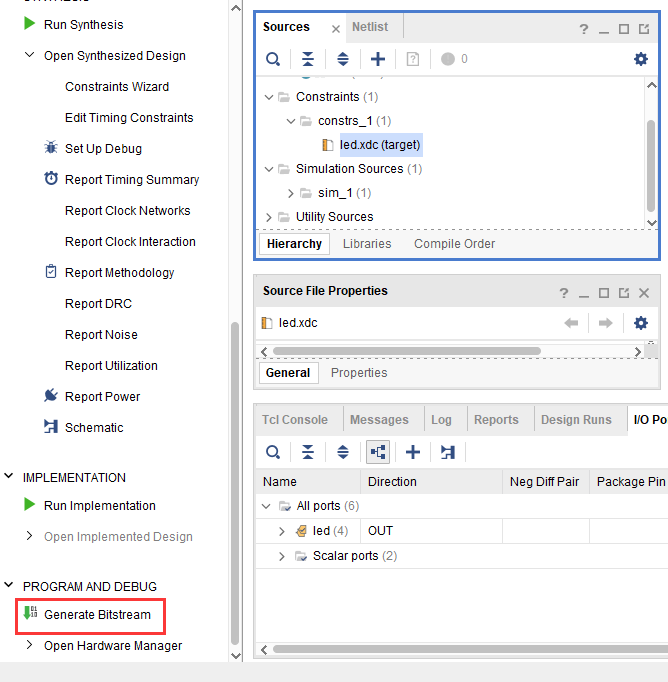Viewport: 668px width, 682px height.
Task: Click Constraints Wizard
Action: 117,87
